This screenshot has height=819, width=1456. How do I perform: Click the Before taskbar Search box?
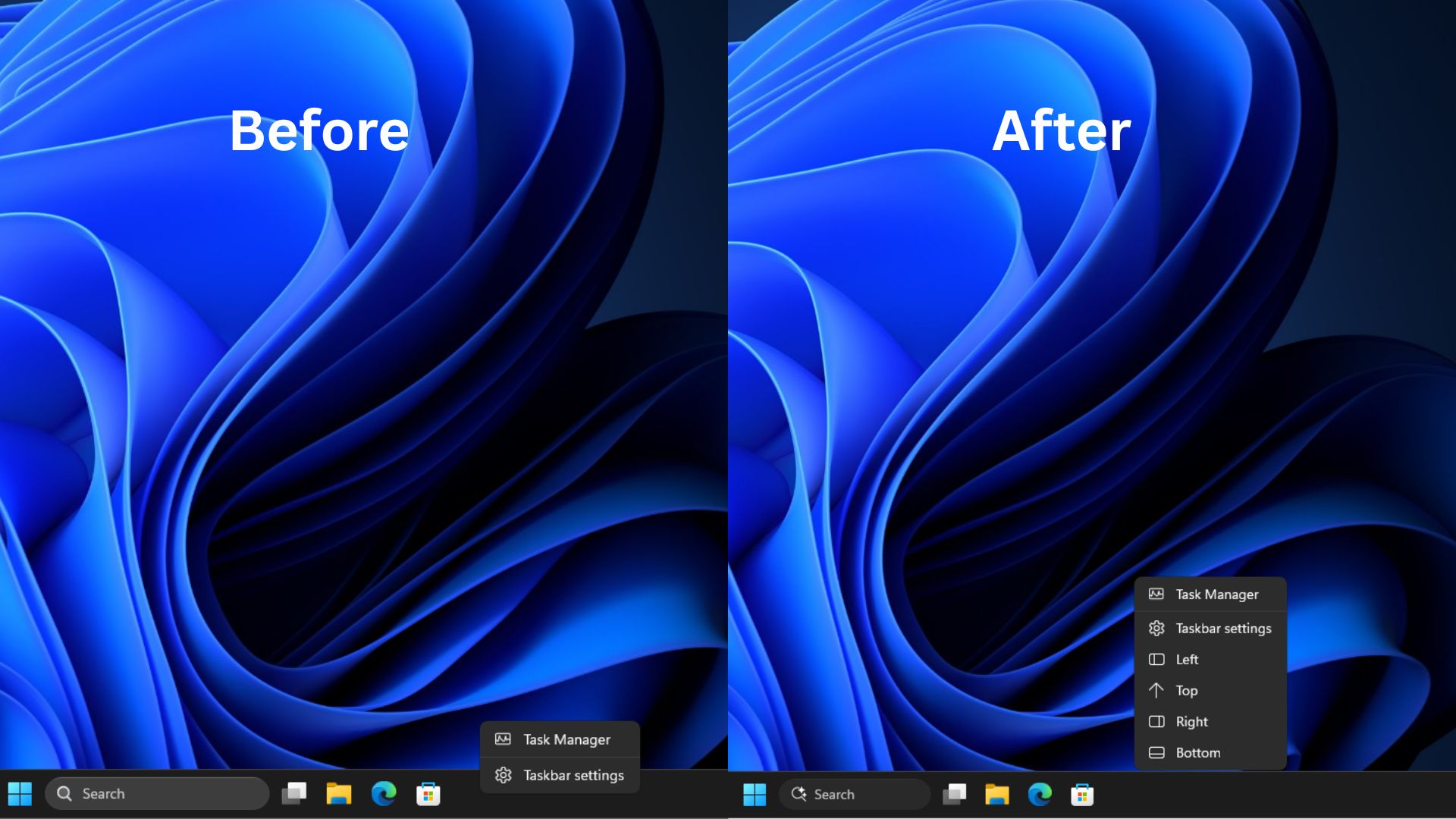click(157, 793)
